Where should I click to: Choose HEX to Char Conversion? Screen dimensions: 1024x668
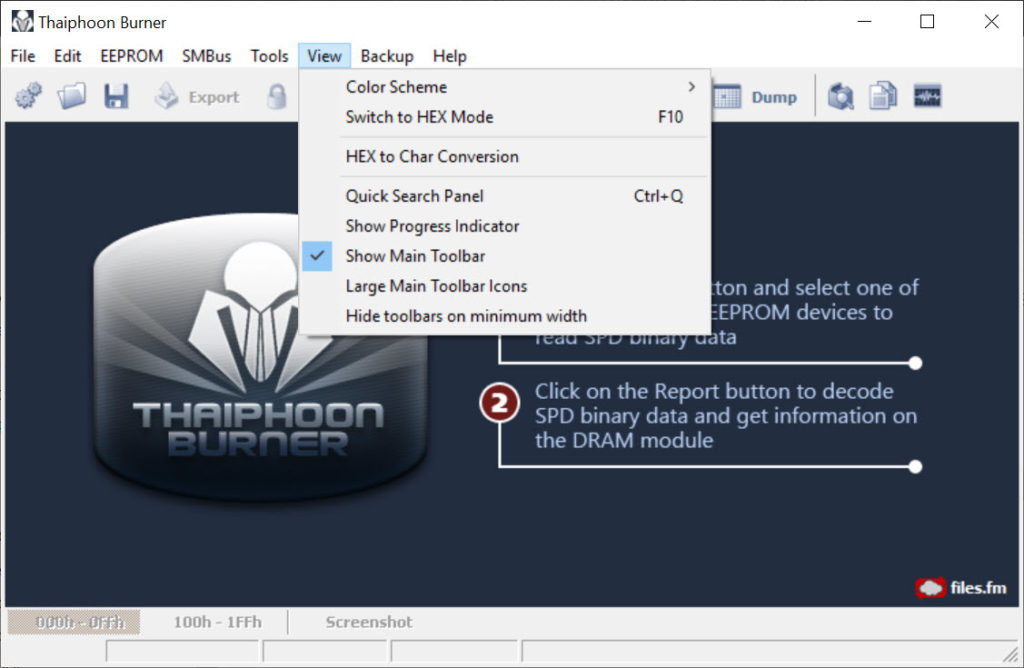click(504, 157)
